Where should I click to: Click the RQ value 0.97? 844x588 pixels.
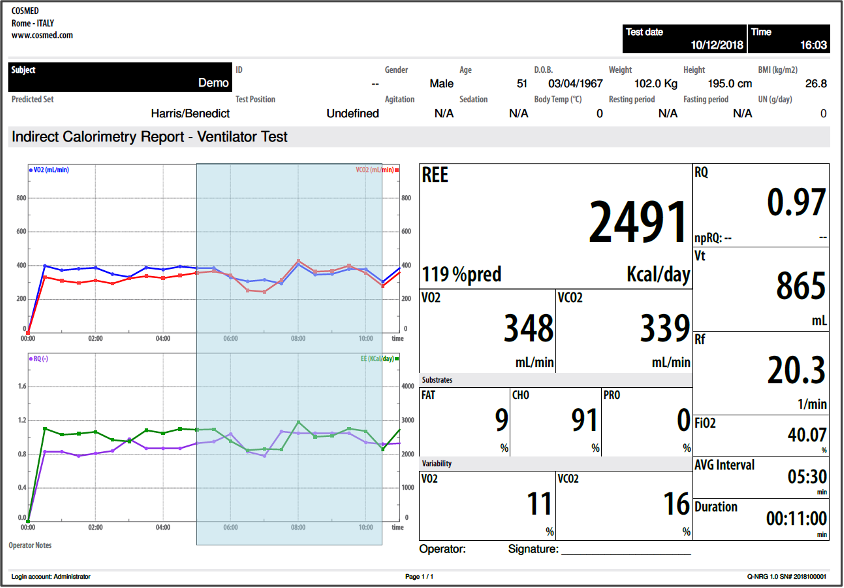pyautogui.click(x=796, y=203)
